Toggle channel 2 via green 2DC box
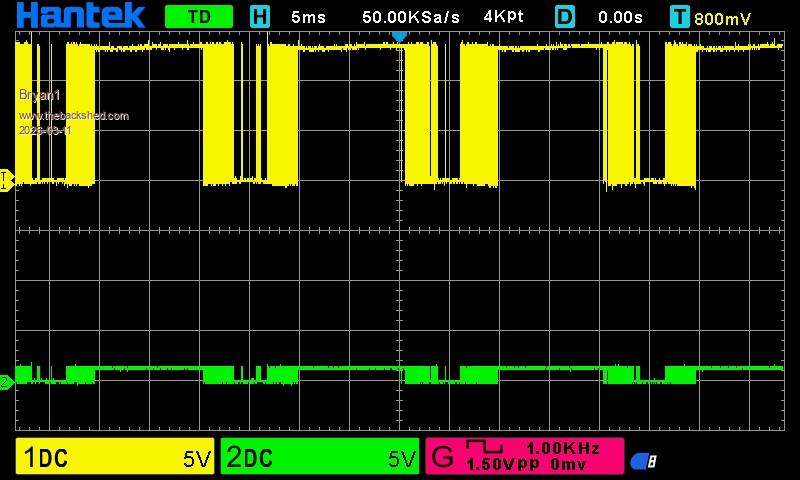This screenshot has height=480, width=800. [320, 458]
